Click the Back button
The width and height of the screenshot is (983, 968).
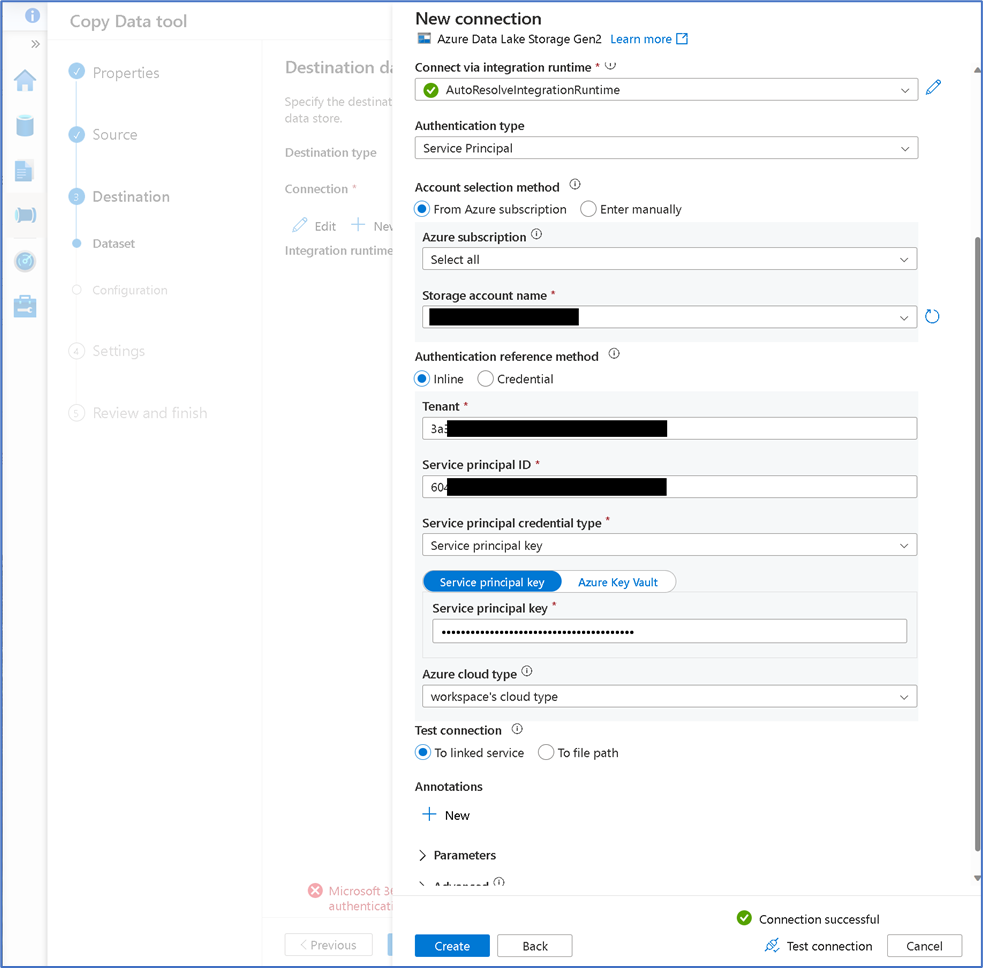(x=535, y=945)
